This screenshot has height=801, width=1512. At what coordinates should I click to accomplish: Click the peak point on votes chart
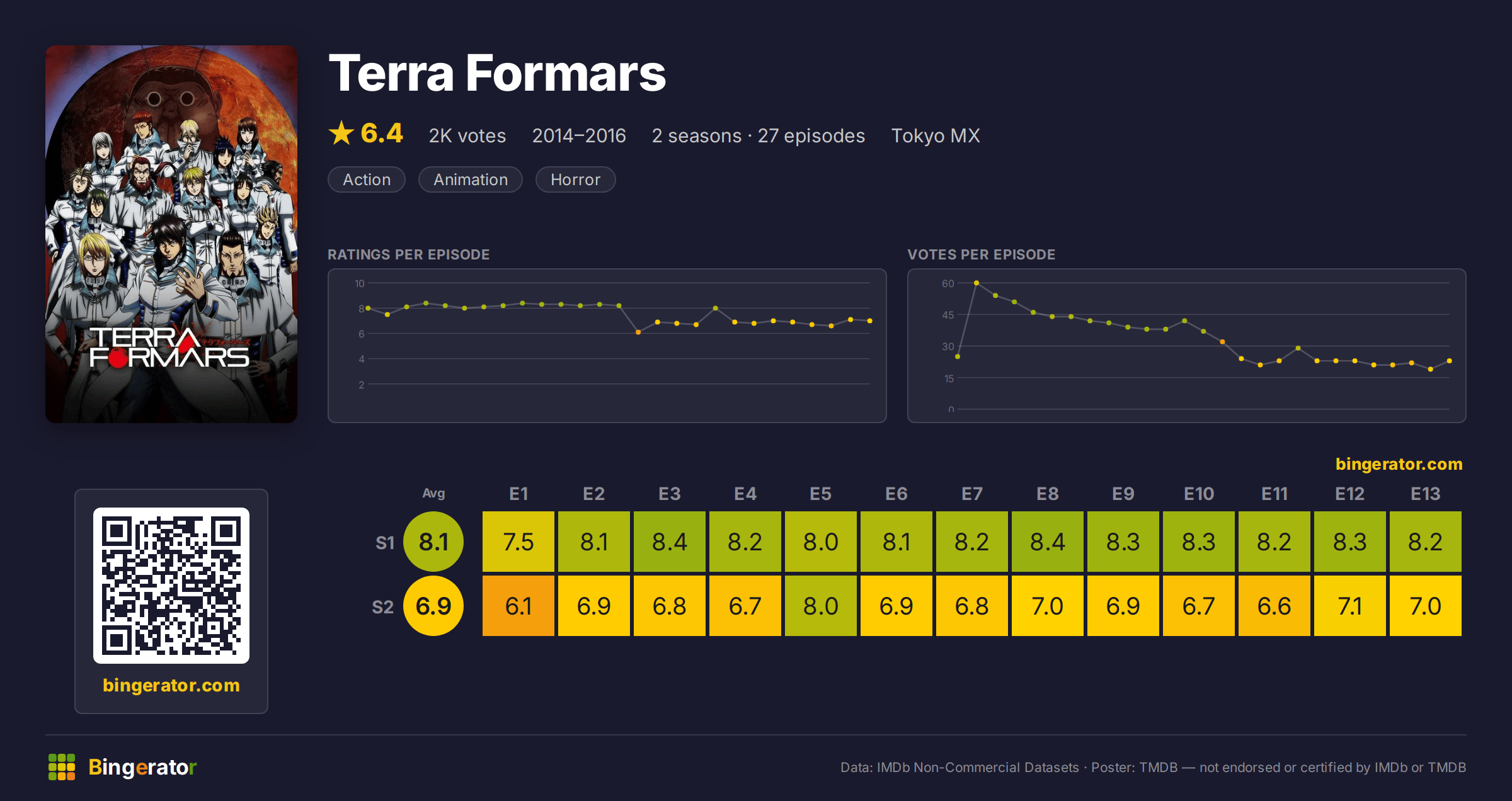[x=976, y=283]
